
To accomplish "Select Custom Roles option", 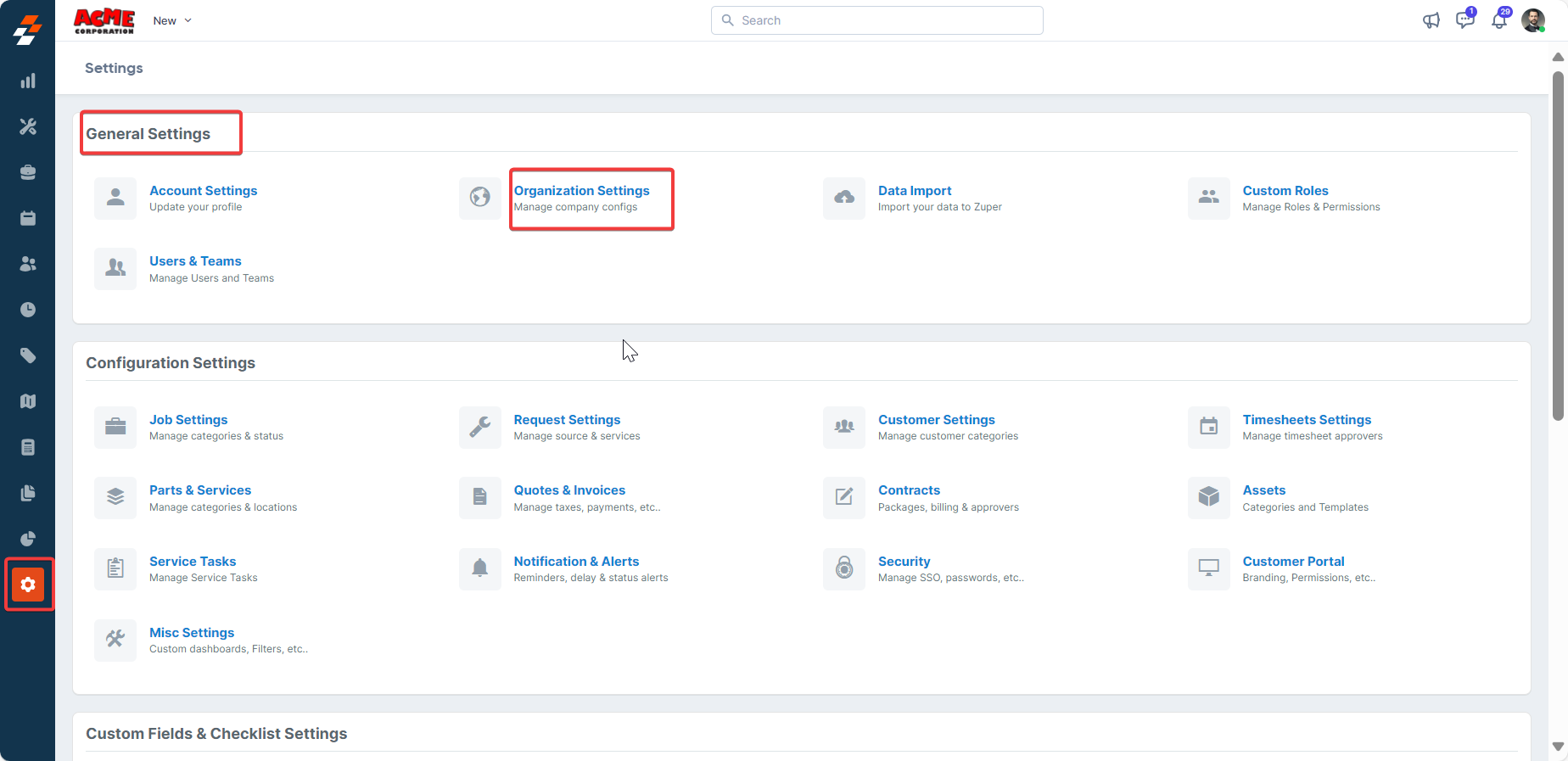I will [x=1285, y=191].
